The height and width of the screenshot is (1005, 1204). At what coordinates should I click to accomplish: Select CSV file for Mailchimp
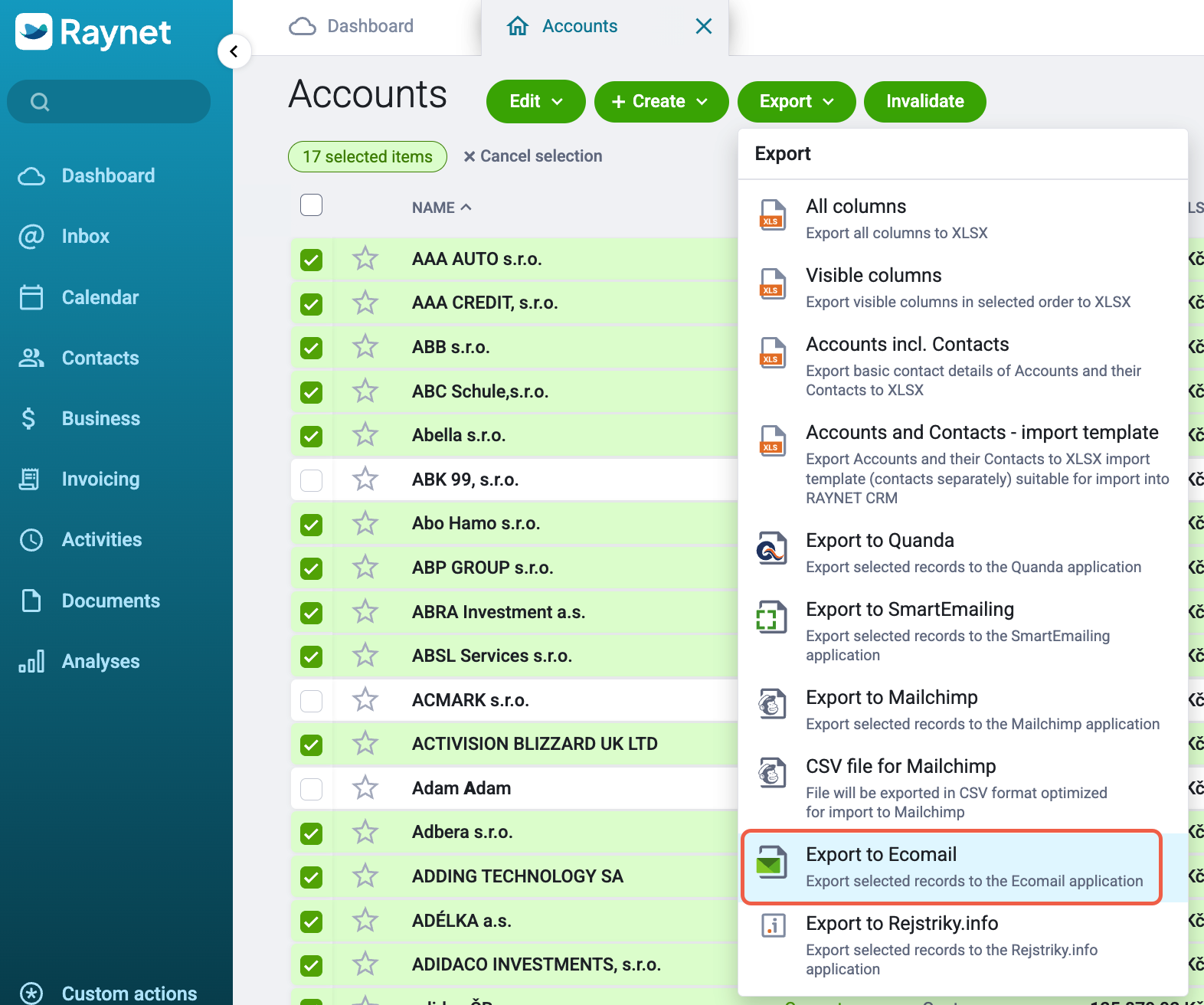tap(963, 788)
